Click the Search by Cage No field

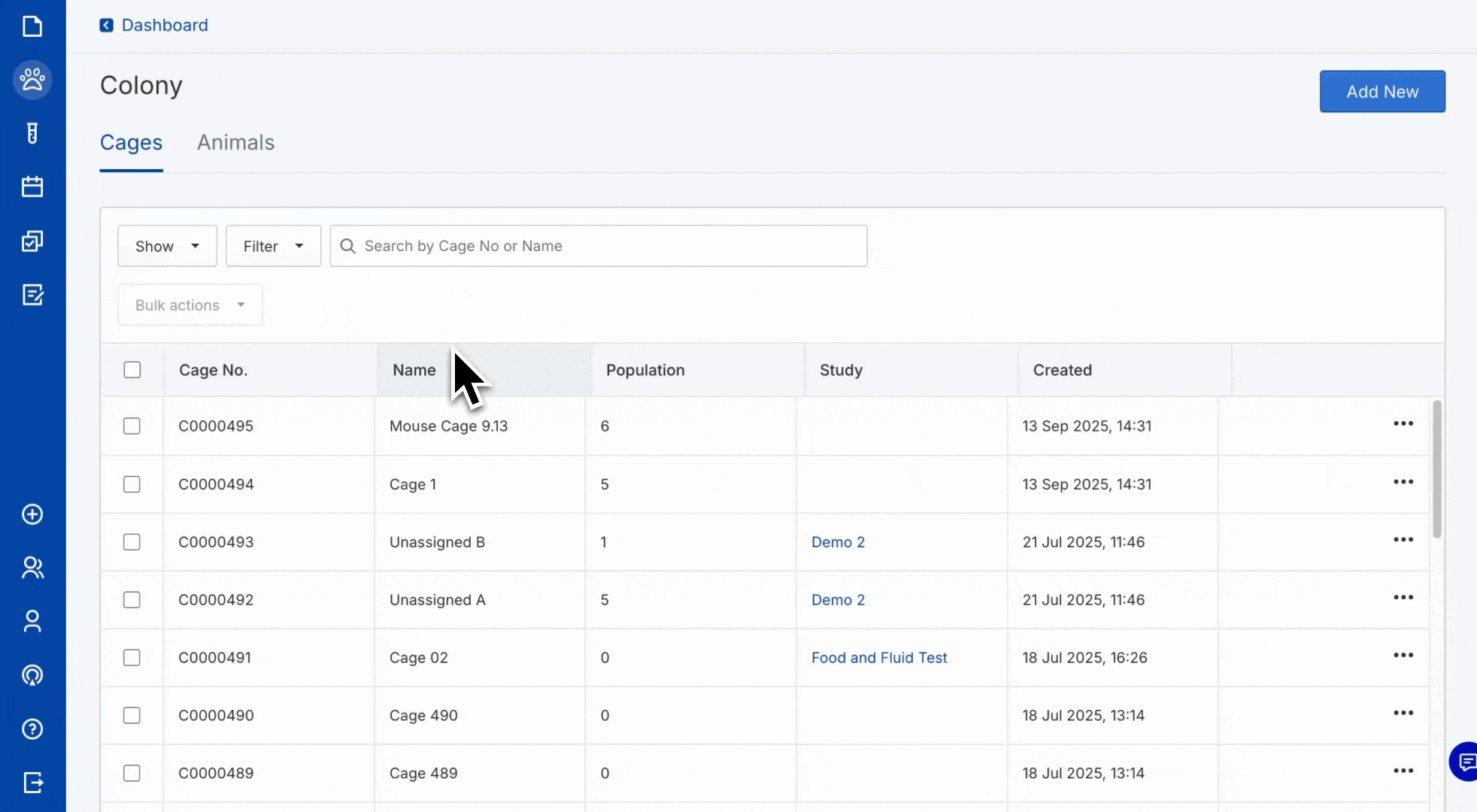(x=609, y=246)
